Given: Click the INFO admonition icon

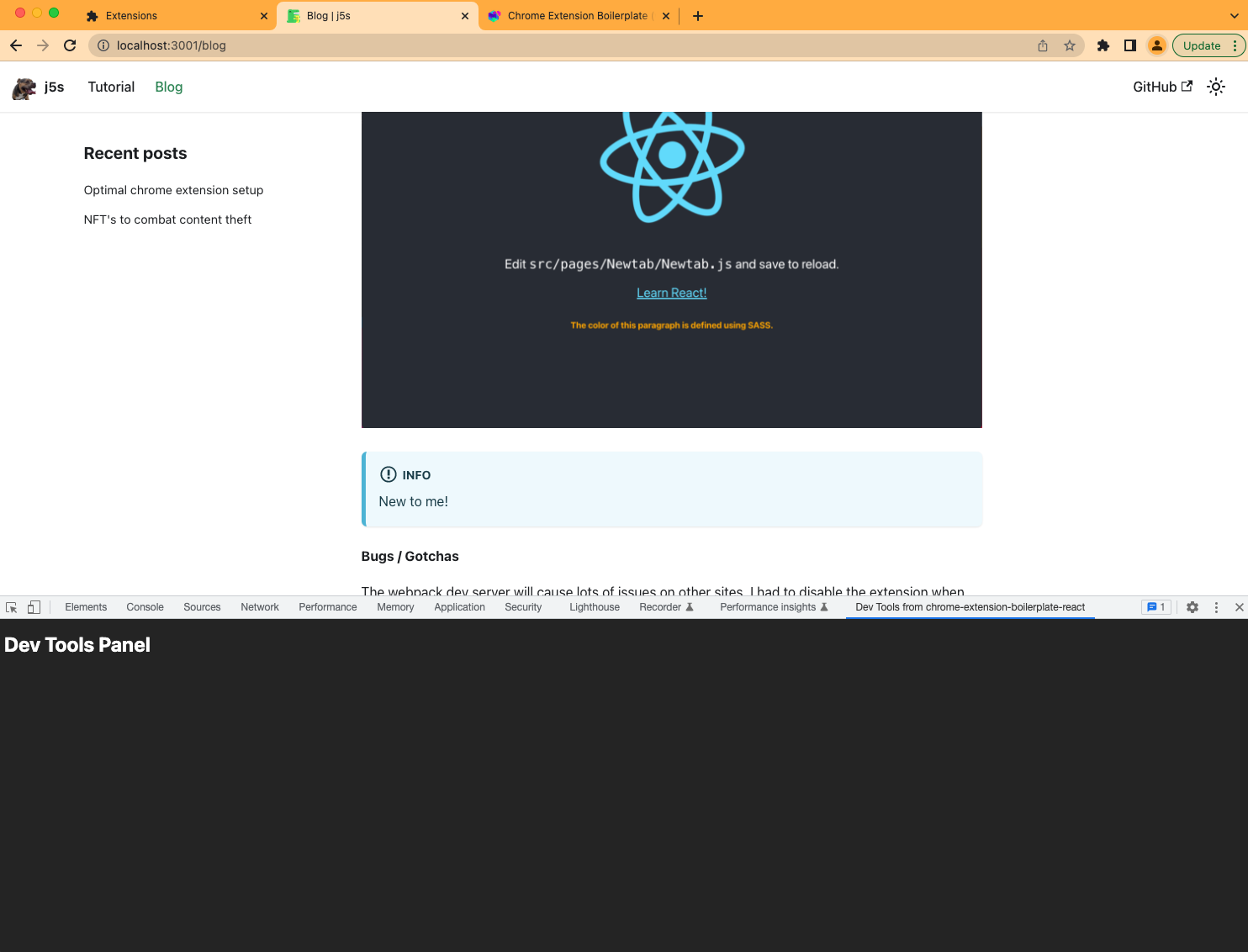Looking at the screenshot, I should pyautogui.click(x=388, y=474).
